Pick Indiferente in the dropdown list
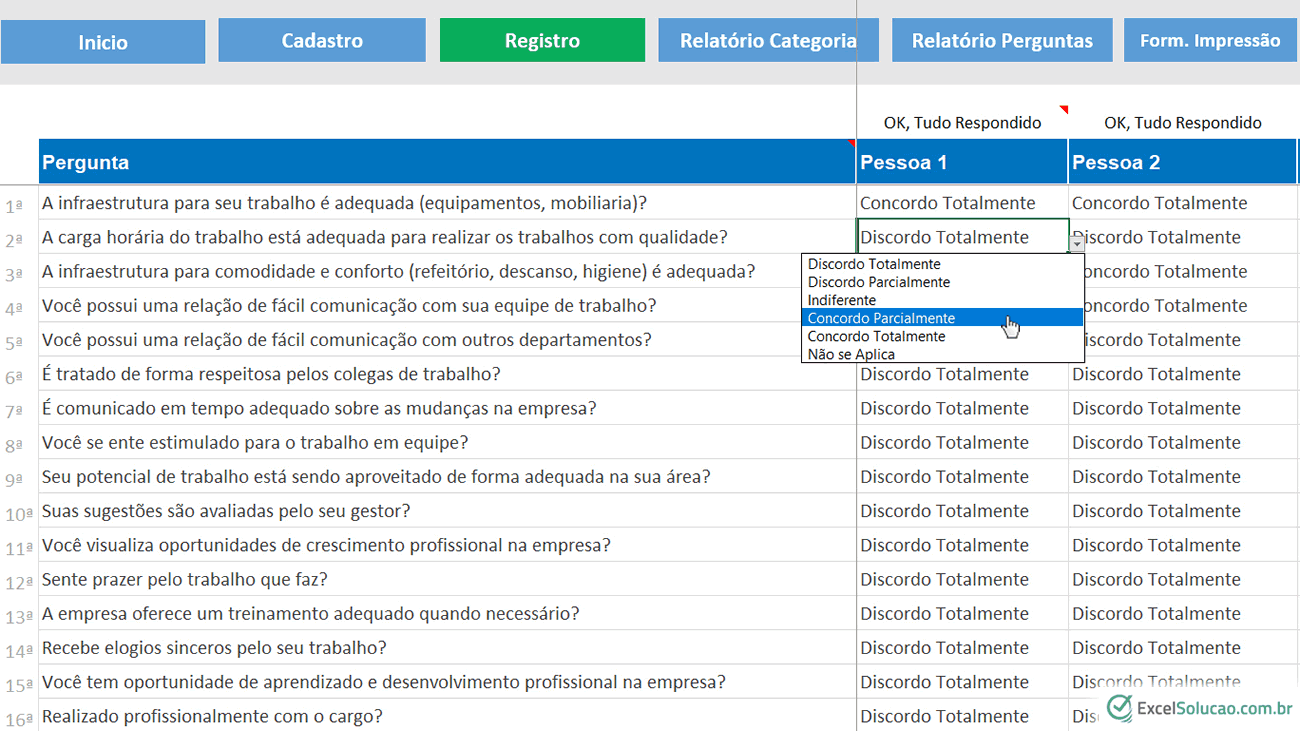This screenshot has height=731, width=1300. pos(942,300)
